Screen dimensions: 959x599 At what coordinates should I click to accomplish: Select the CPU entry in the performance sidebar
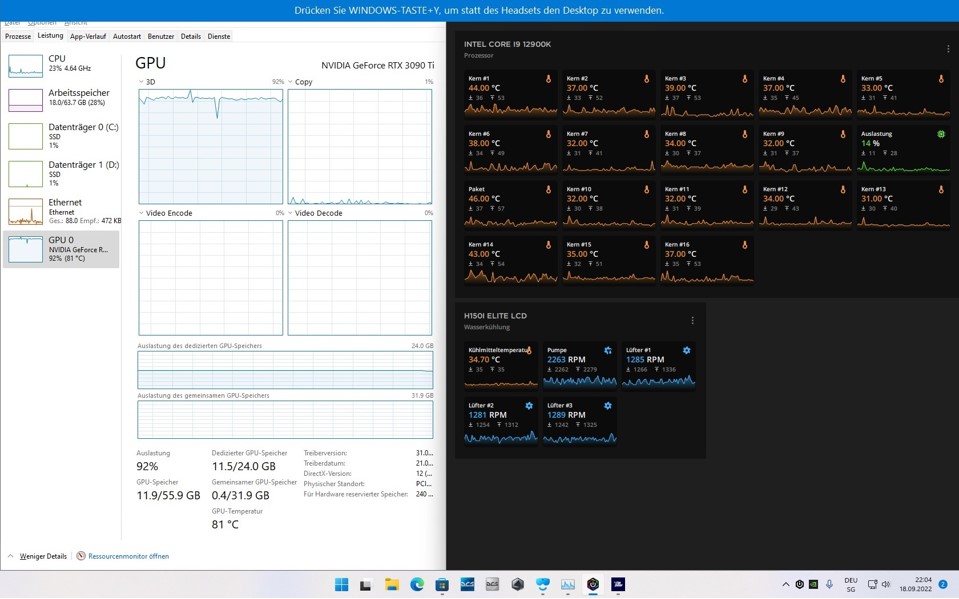(x=61, y=64)
